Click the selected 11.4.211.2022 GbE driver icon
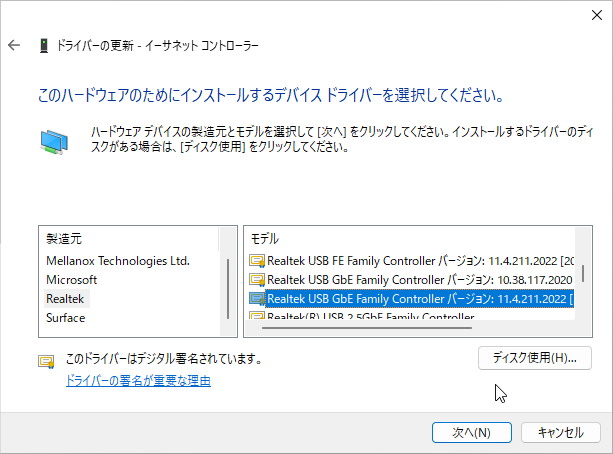The image size is (613, 454). pos(256,298)
